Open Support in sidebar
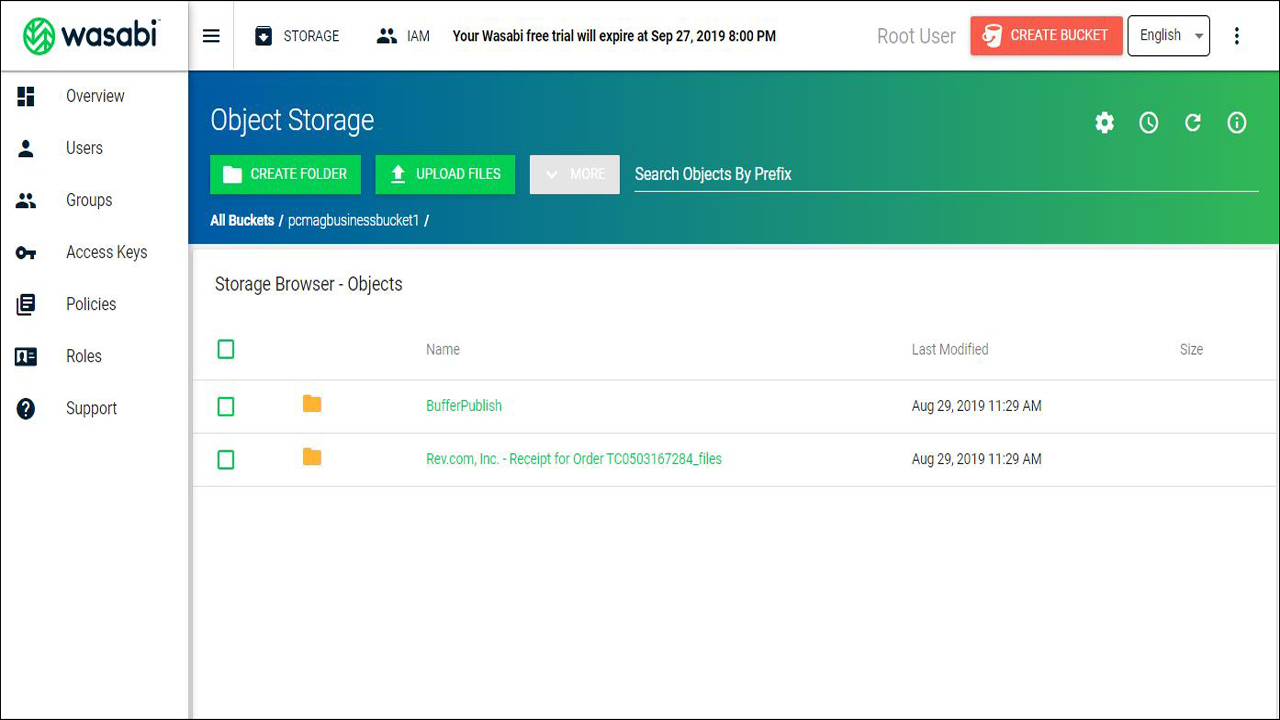 [x=91, y=408]
